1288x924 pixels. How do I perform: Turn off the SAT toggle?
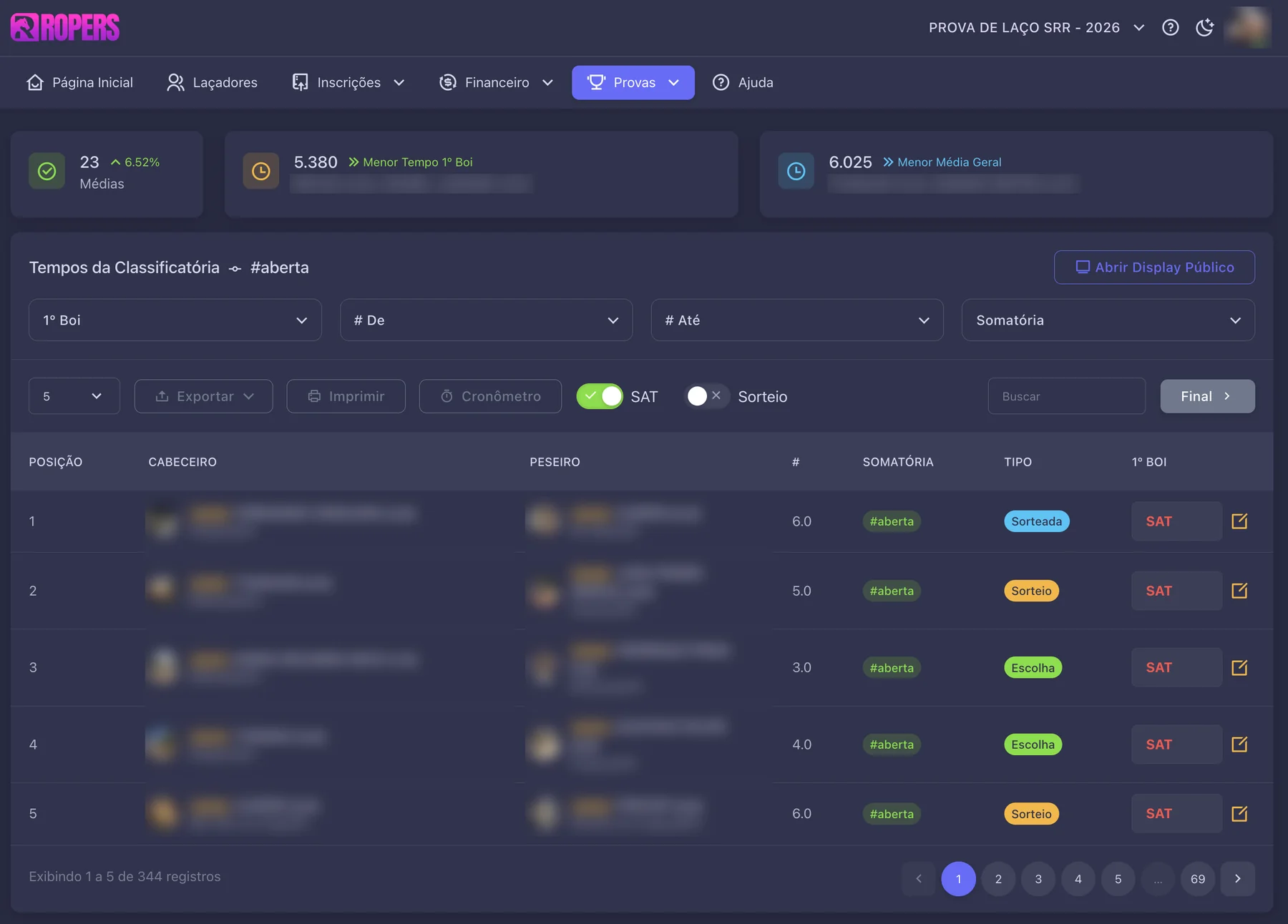click(x=600, y=395)
